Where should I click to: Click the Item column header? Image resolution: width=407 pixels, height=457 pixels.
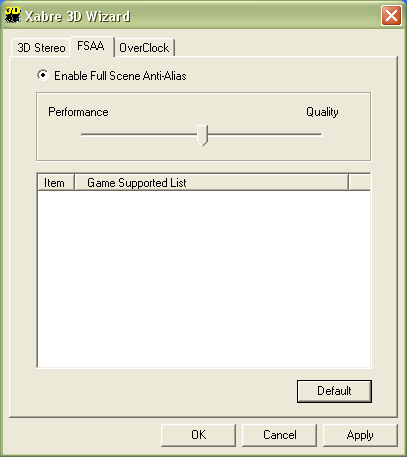coord(56,183)
